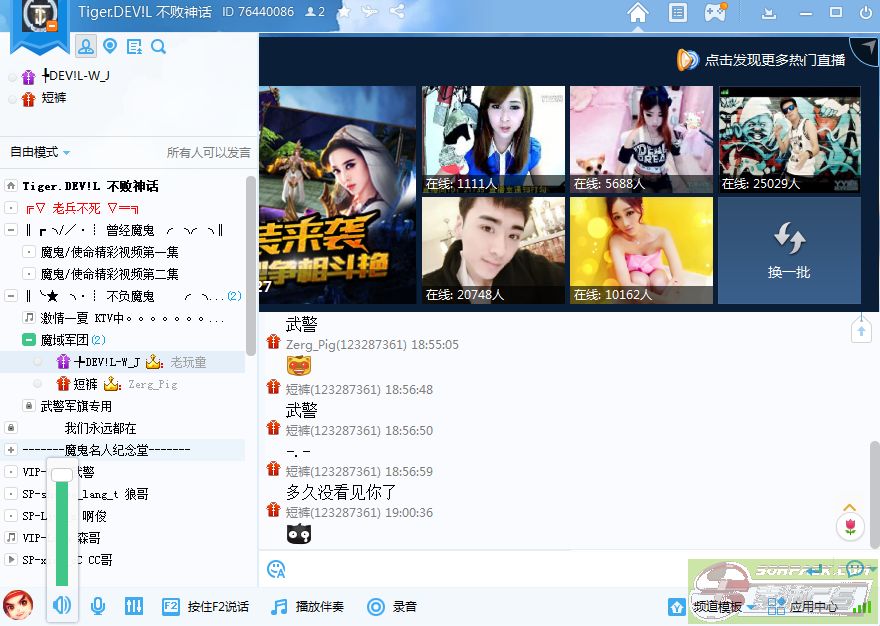Click the chat message scrollbar

(x=874, y=494)
